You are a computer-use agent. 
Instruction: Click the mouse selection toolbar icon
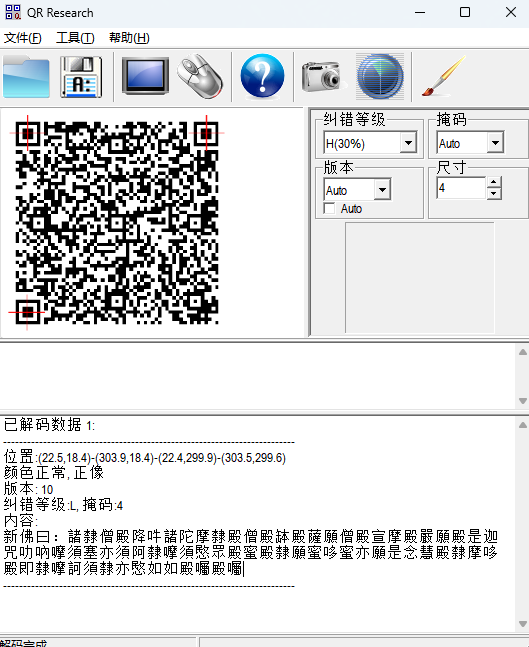[200, 76]
